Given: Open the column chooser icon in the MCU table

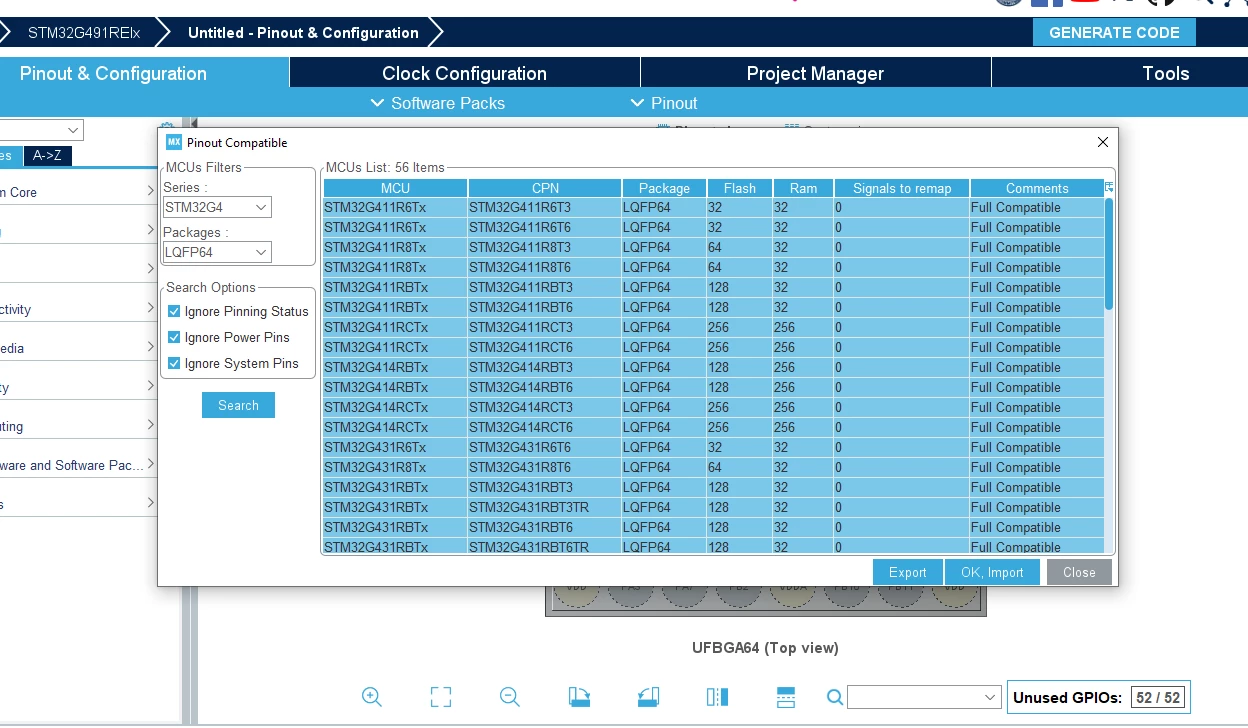Looking at the screenshot, I should pos(1109,188).
